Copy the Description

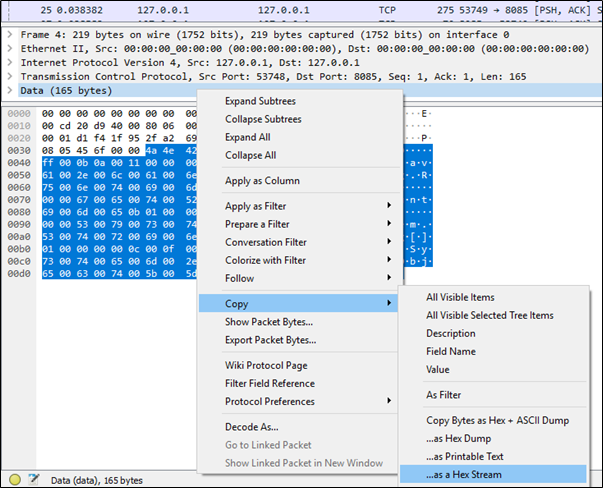pos(450,333)
